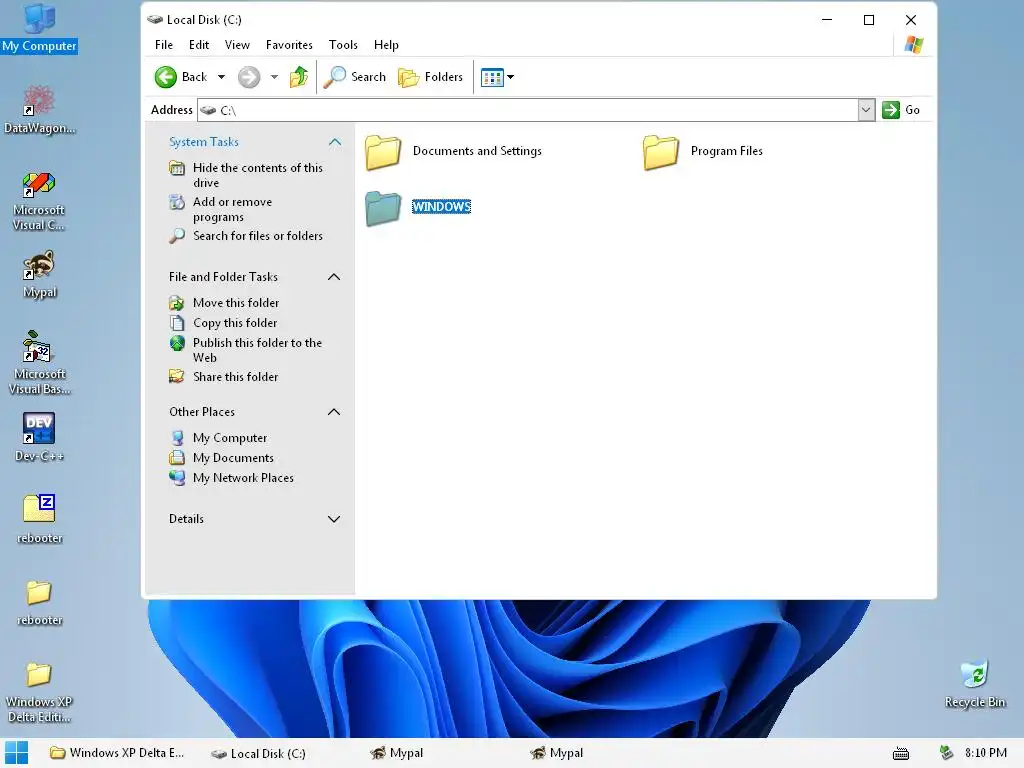Click Publish this folder to the Web

tap(257, 350)
